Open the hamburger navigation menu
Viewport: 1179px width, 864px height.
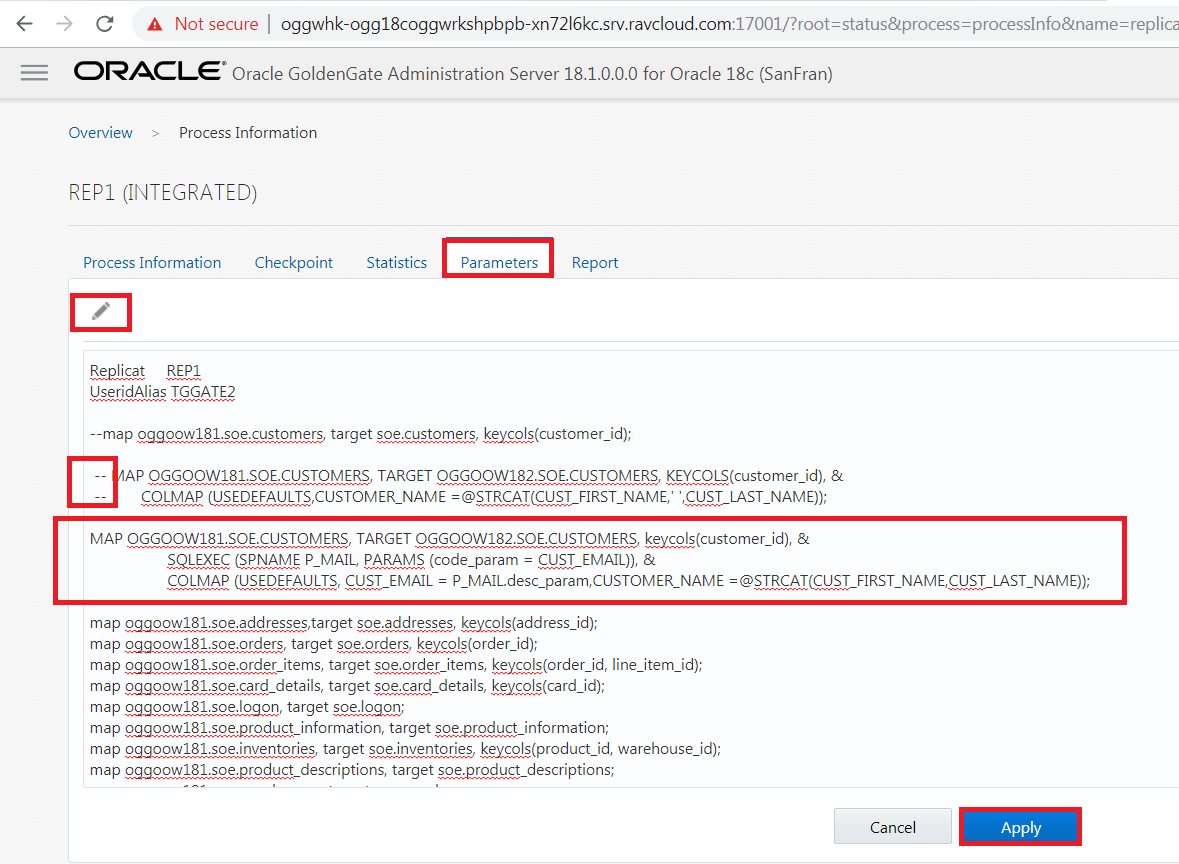coord(35,72)
